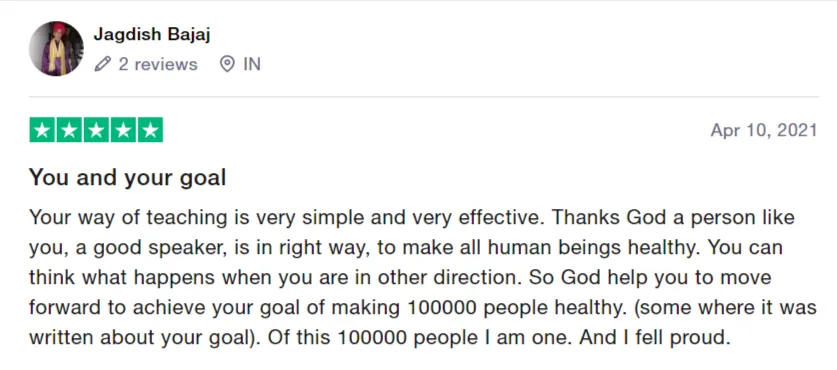837x370 pixels.
Task: Click the location pin icon
Action: pyautogui.click(x=227, y=65)
